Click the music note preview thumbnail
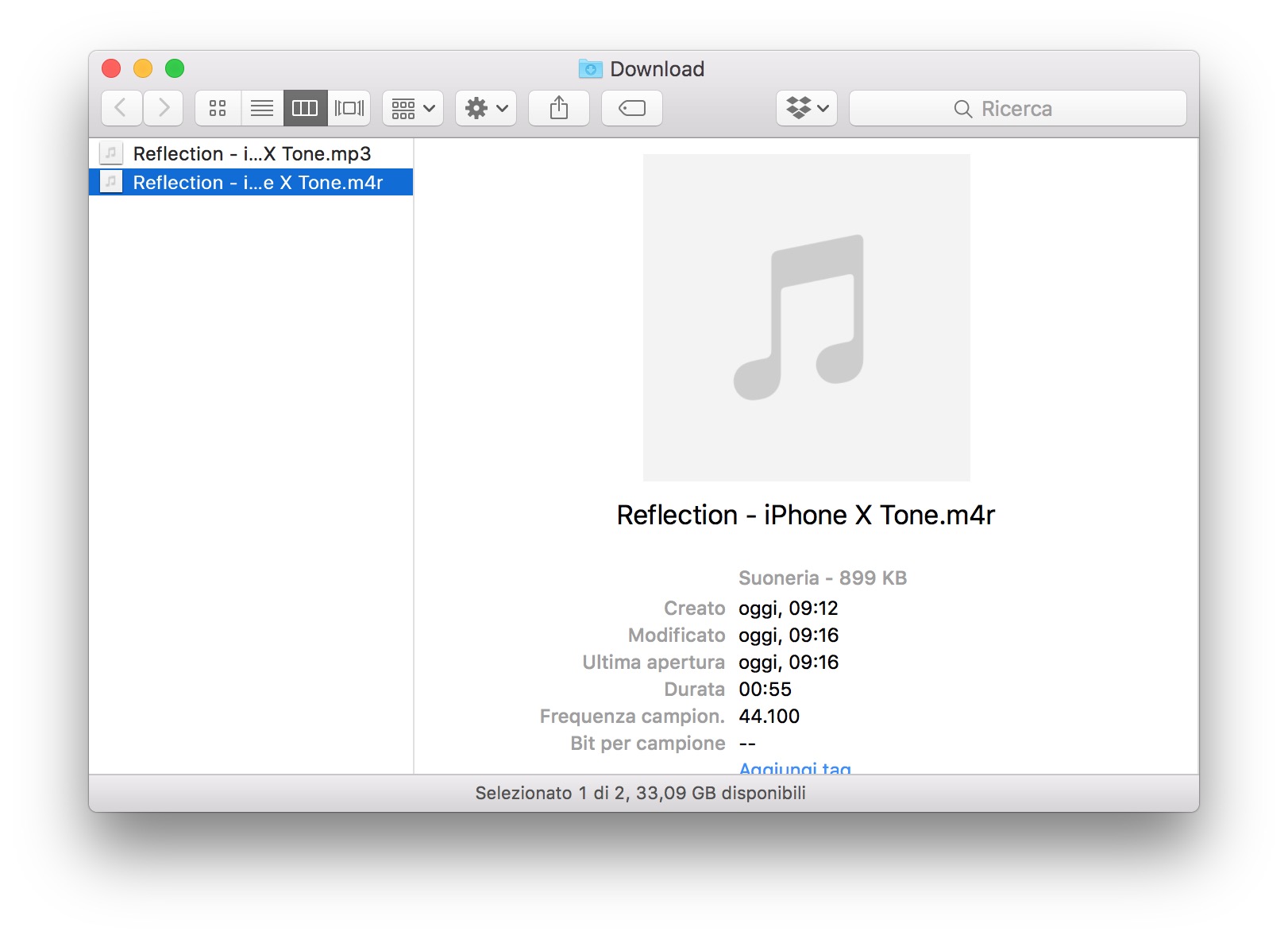Viewport: 1288px width, 939px height. 806,318
